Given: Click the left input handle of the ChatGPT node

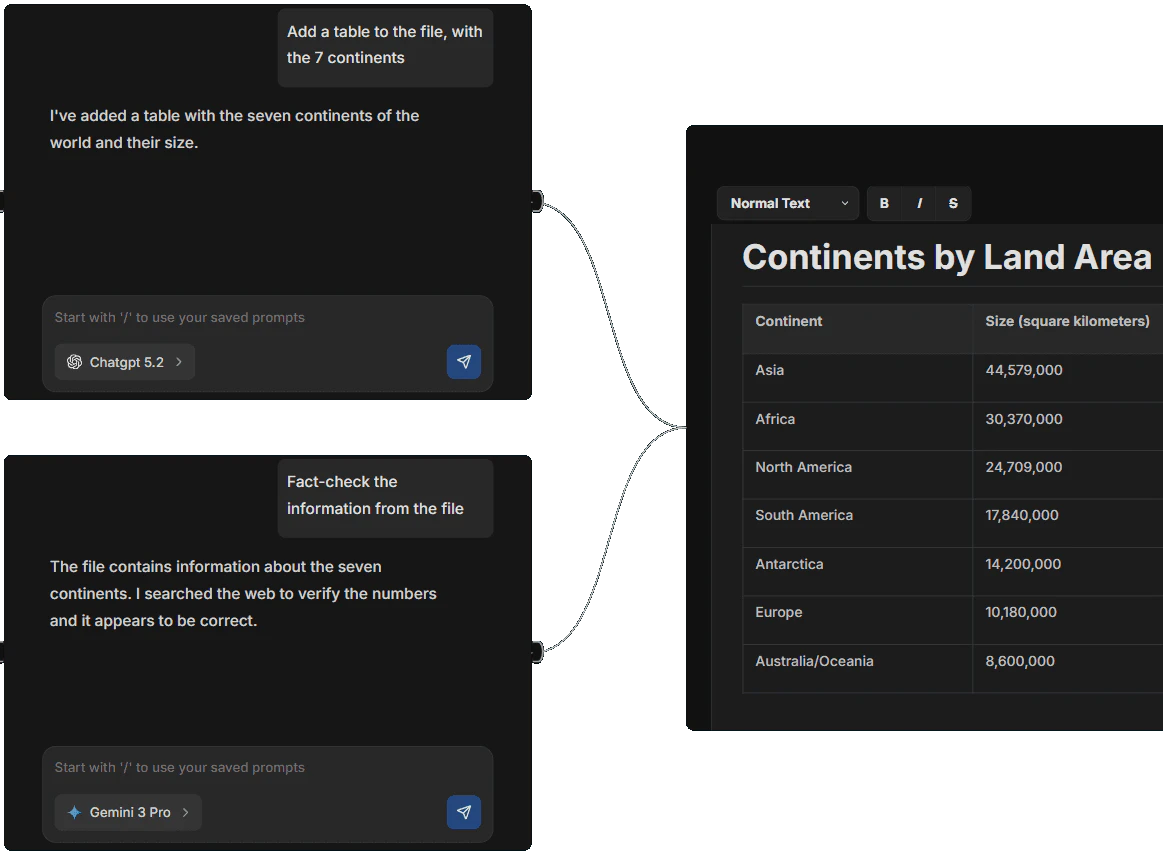Looking at the screenshot, I should click(3, 200).
